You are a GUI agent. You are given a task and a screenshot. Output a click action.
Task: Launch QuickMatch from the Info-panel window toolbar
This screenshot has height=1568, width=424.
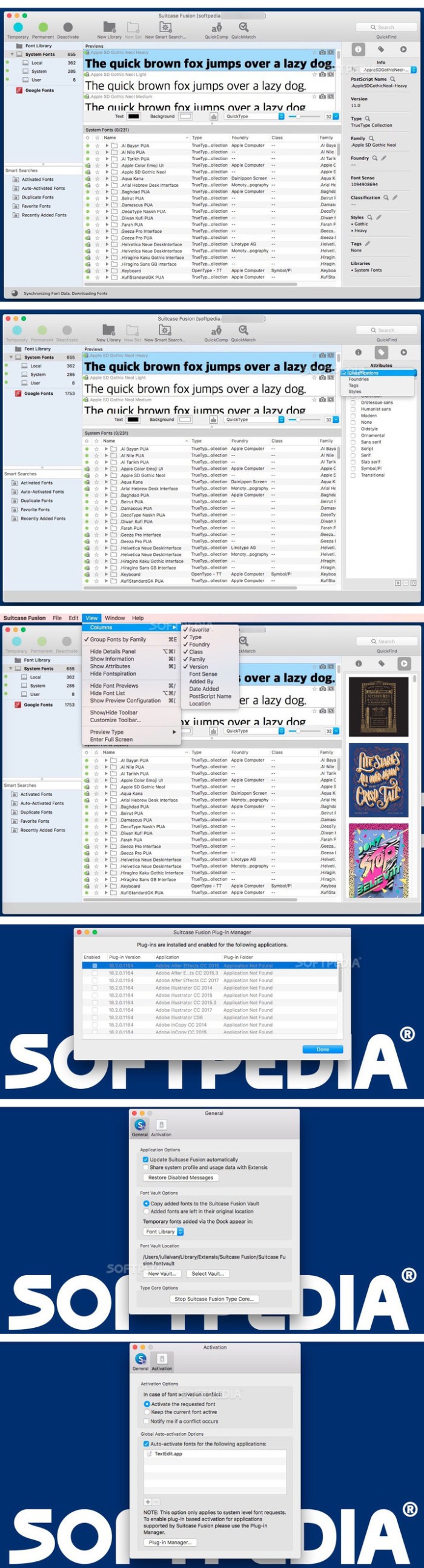[x=243, y=27]
